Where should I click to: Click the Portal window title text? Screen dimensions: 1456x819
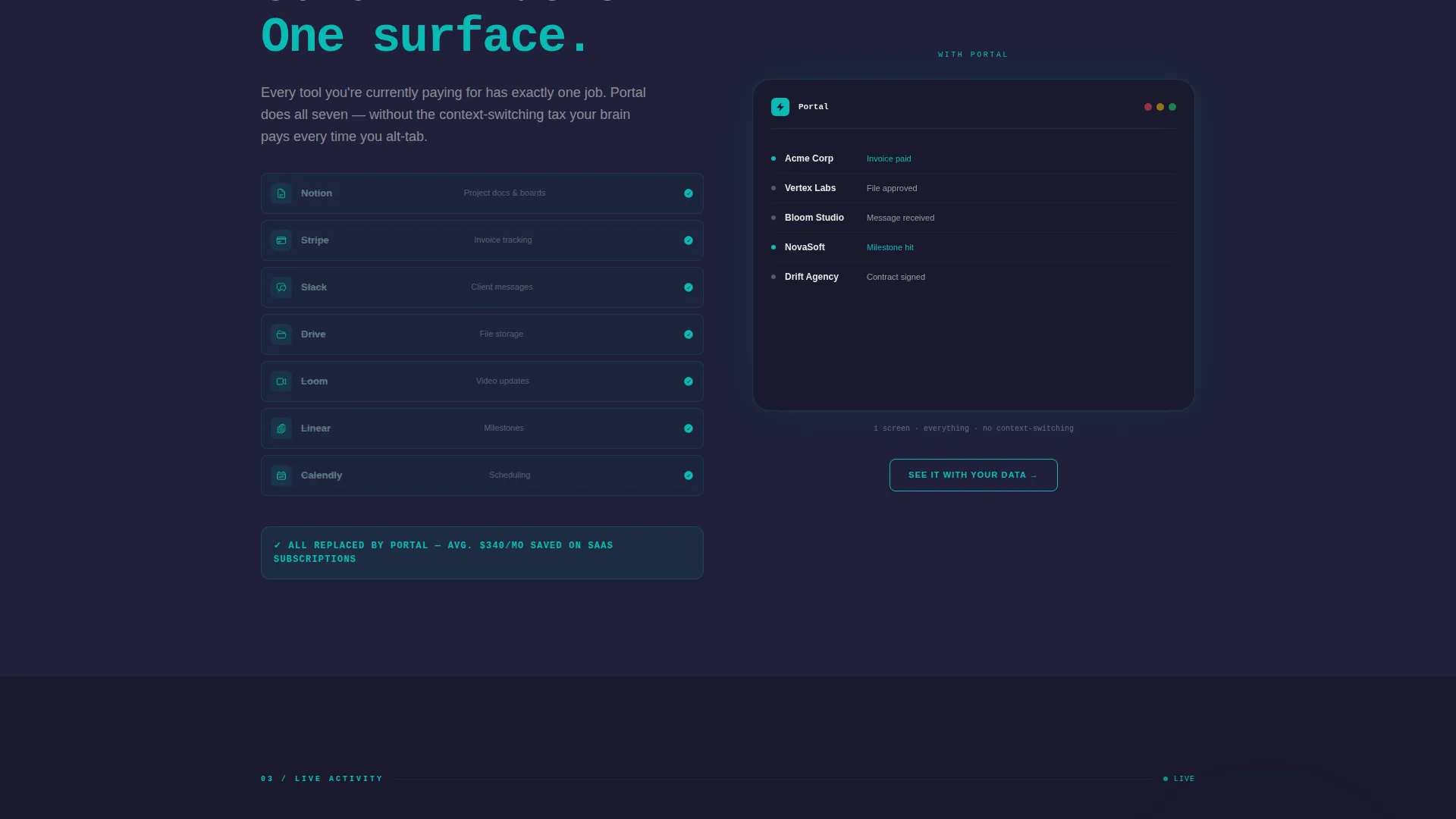coord(814,107)
